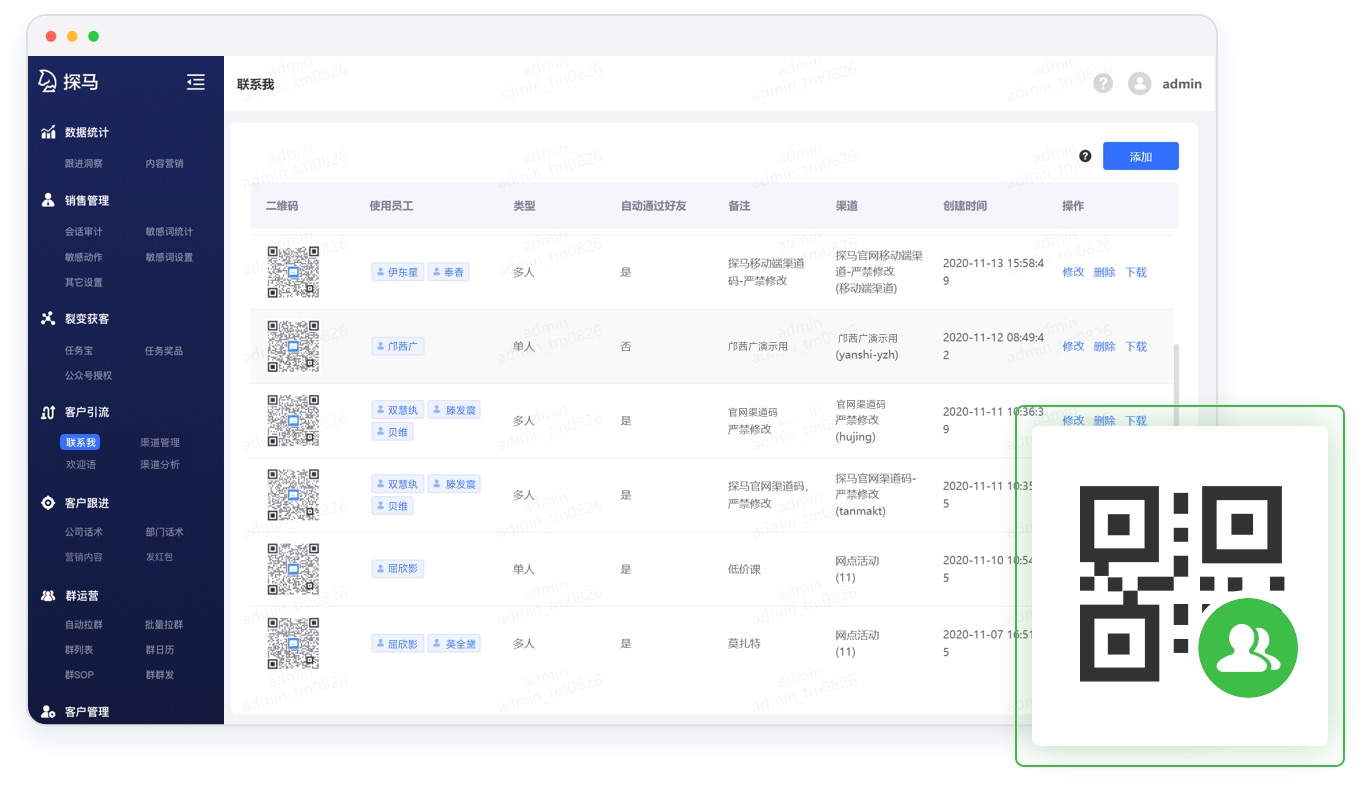
Task: Open the 客户跟进 section icon
Action: tap(48, 503)
